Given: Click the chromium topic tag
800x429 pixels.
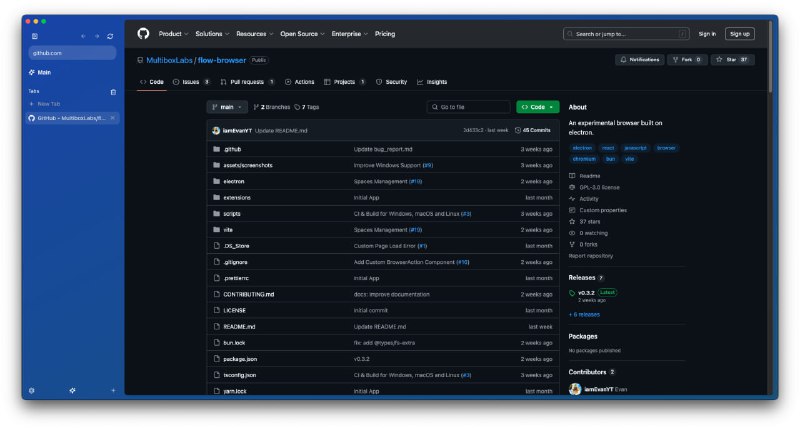Looking at the screenshot, I should (x=584, y=159).
